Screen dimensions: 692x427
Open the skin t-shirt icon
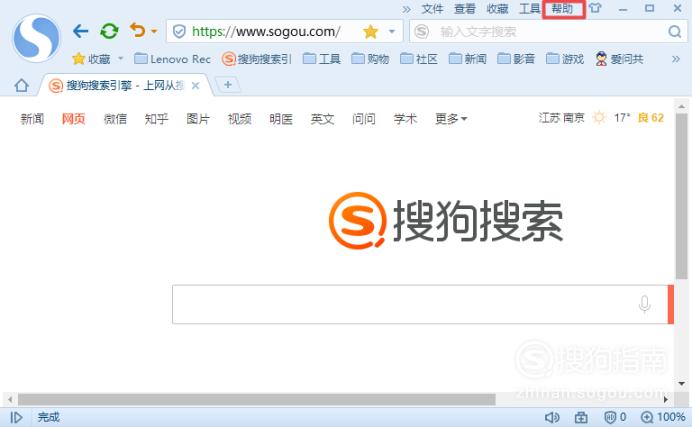[x=594, y=8]
